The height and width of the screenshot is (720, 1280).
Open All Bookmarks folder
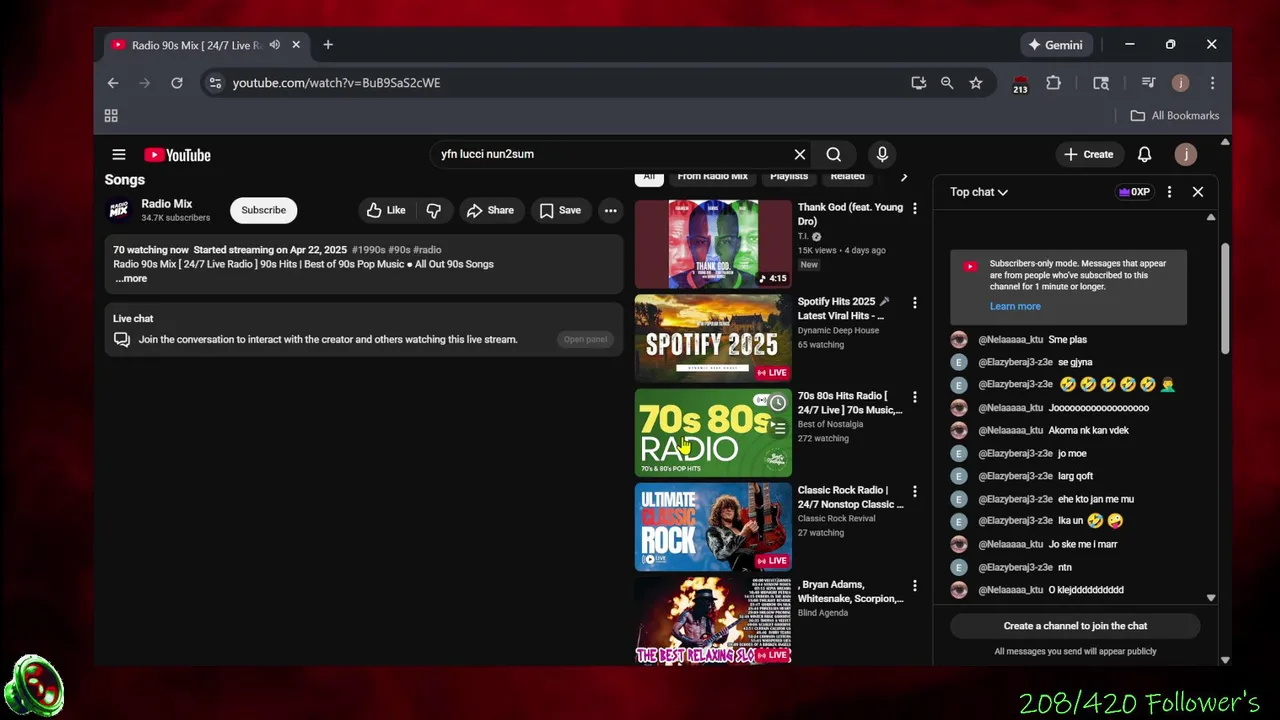coord(1175,116)
